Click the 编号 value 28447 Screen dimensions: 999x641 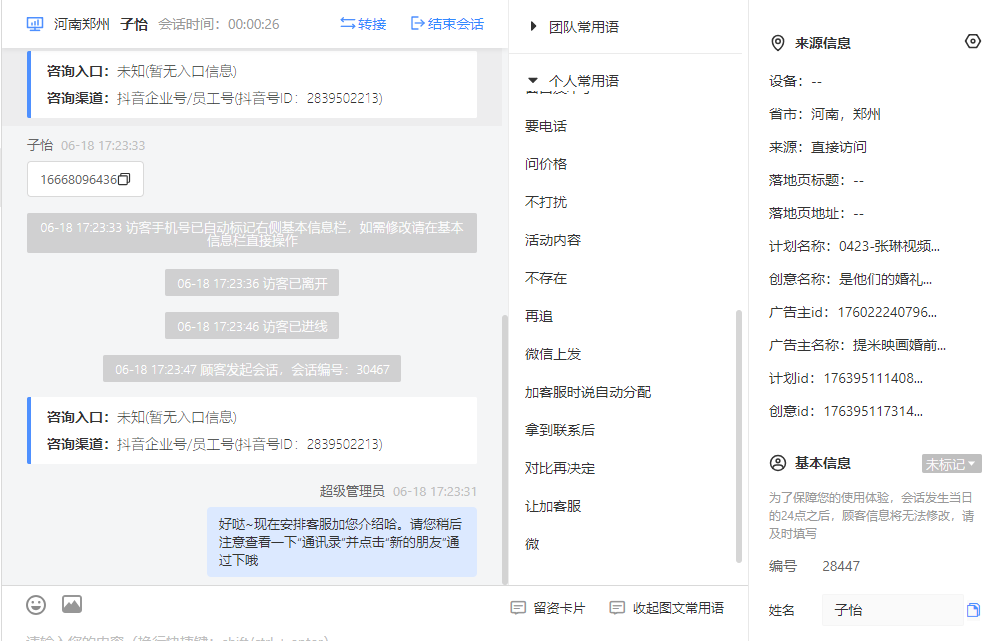pyautogui.click(x=841, y=566)
